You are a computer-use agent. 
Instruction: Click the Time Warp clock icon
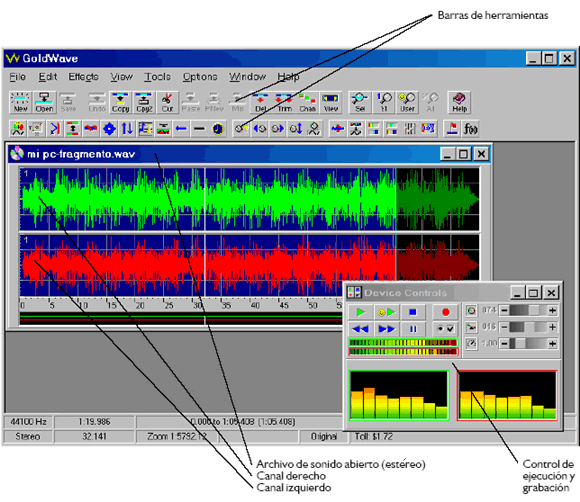tap(218, 129)
